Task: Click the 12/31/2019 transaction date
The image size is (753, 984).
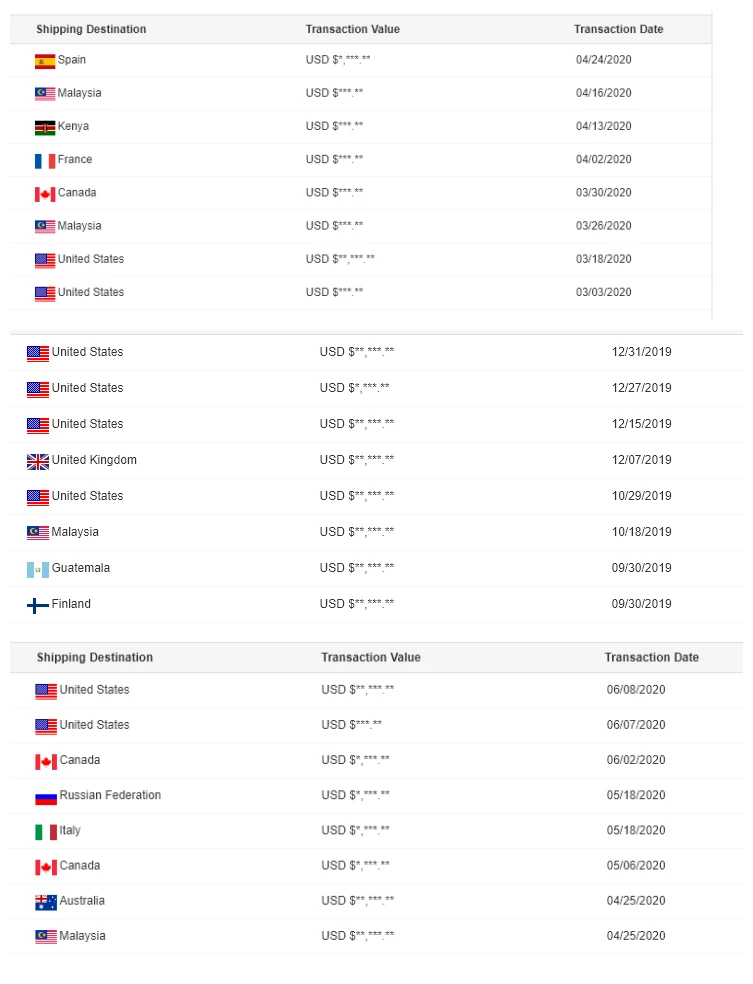Action: pyautogui.click(x=642, y=352)
